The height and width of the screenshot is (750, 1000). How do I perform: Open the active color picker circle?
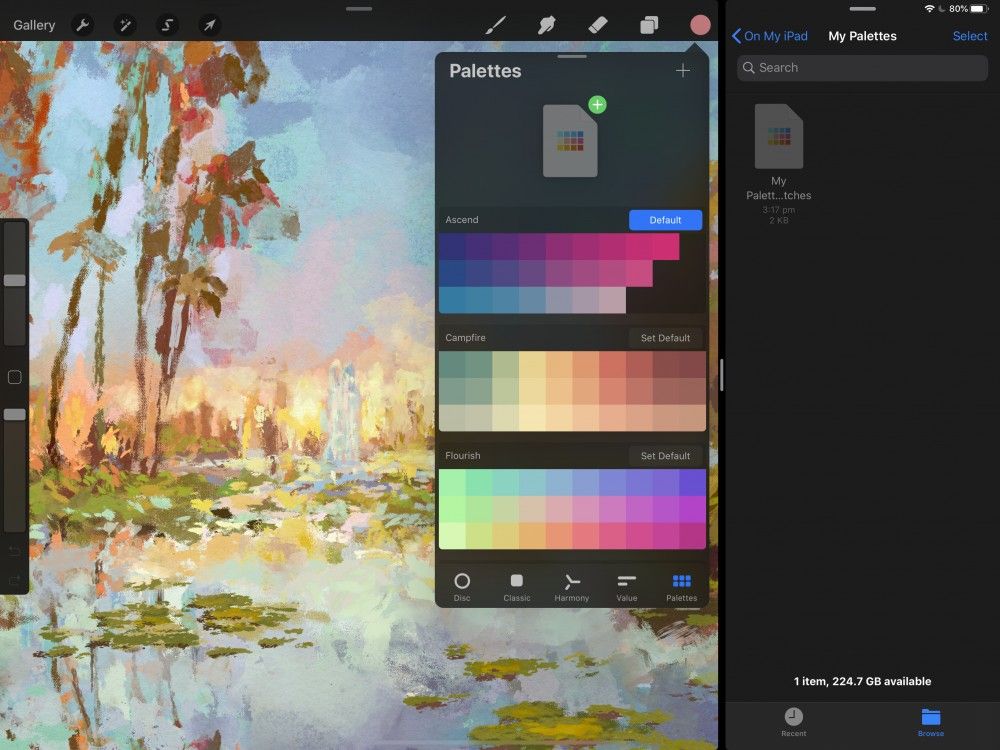point(700,24)
